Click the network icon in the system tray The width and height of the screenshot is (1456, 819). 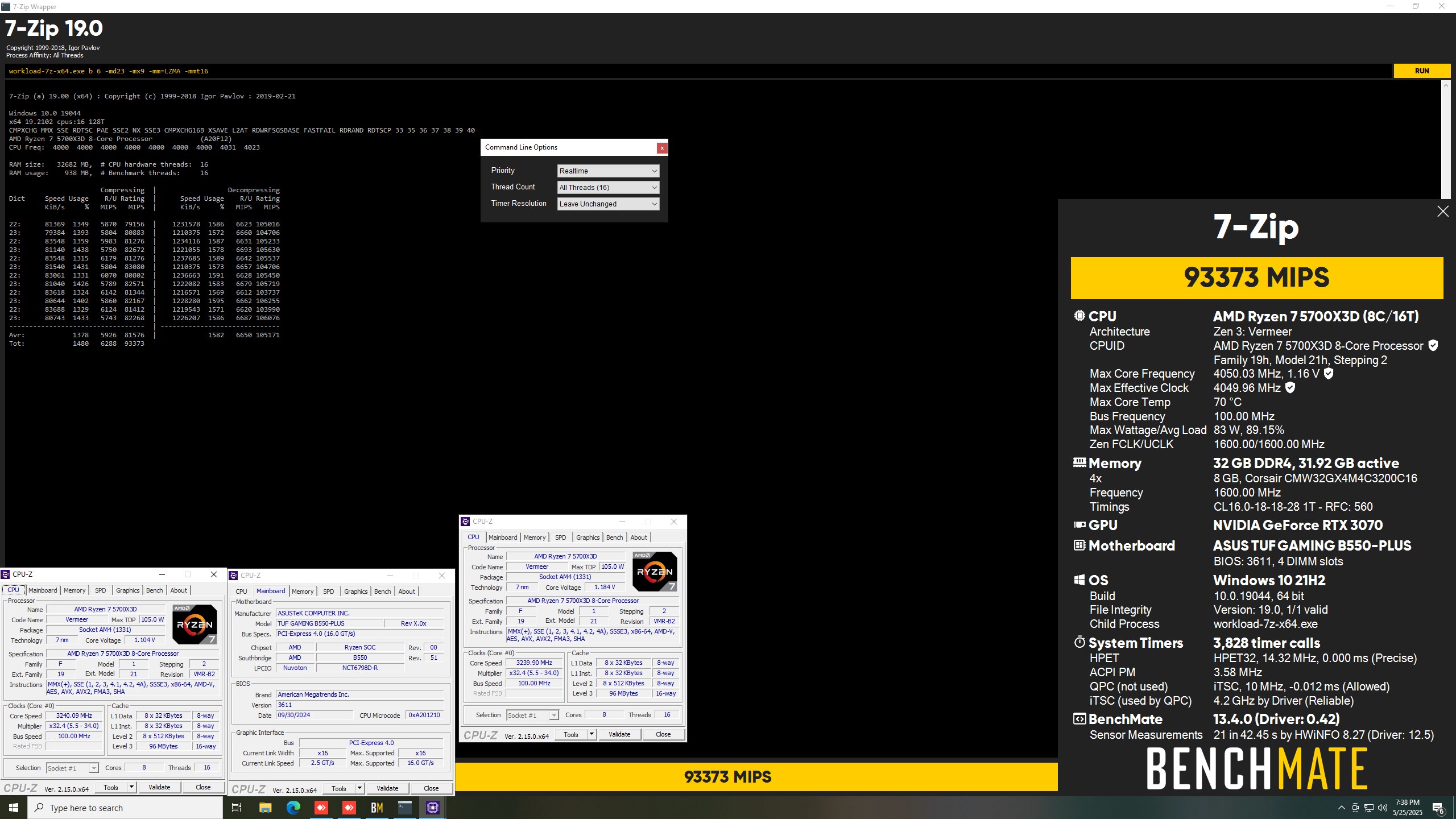[1369, 808]
